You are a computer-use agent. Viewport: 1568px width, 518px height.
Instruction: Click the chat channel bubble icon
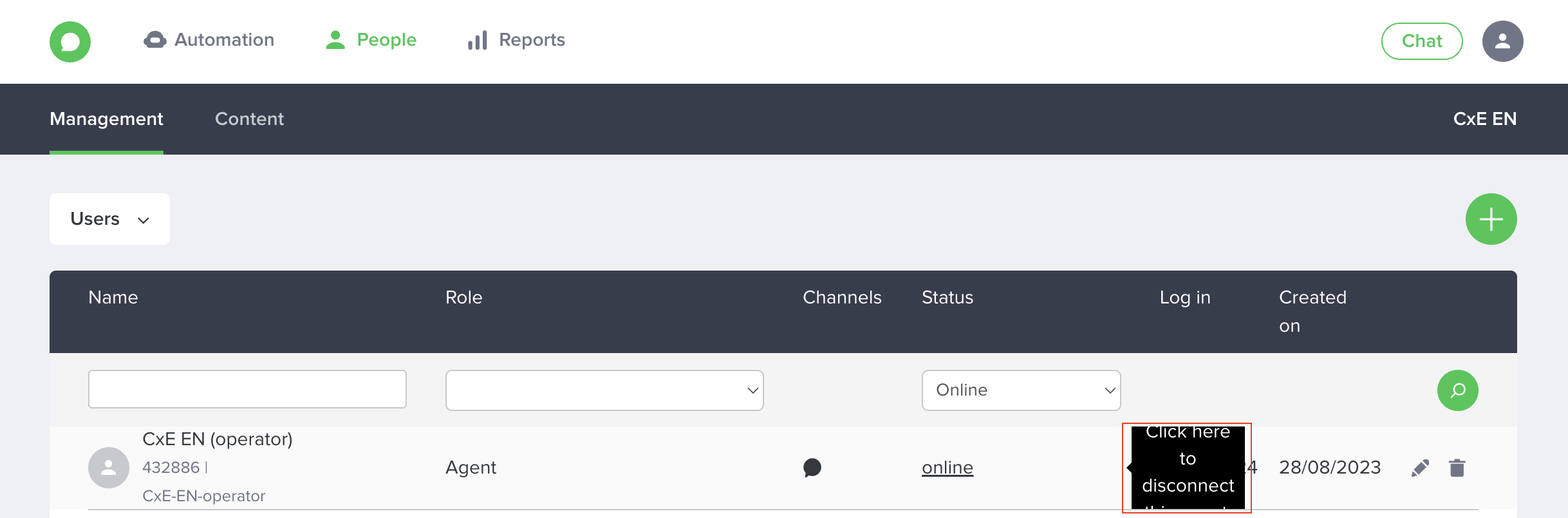(x=812, y=468)
